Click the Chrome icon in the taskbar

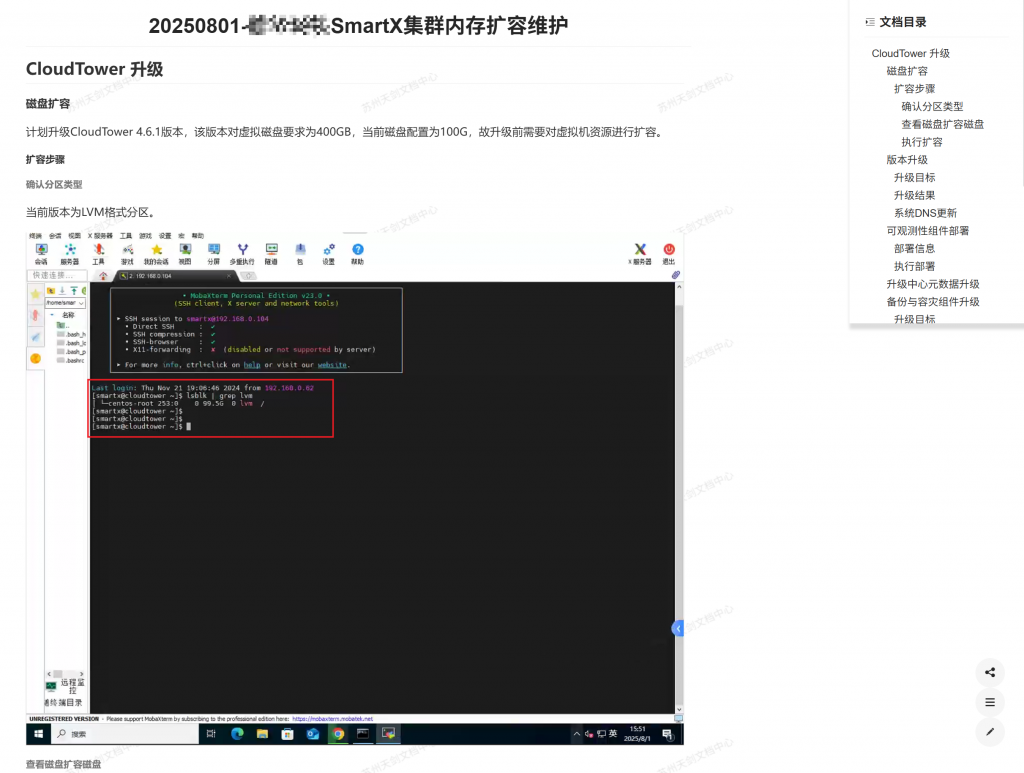[338, 734]
